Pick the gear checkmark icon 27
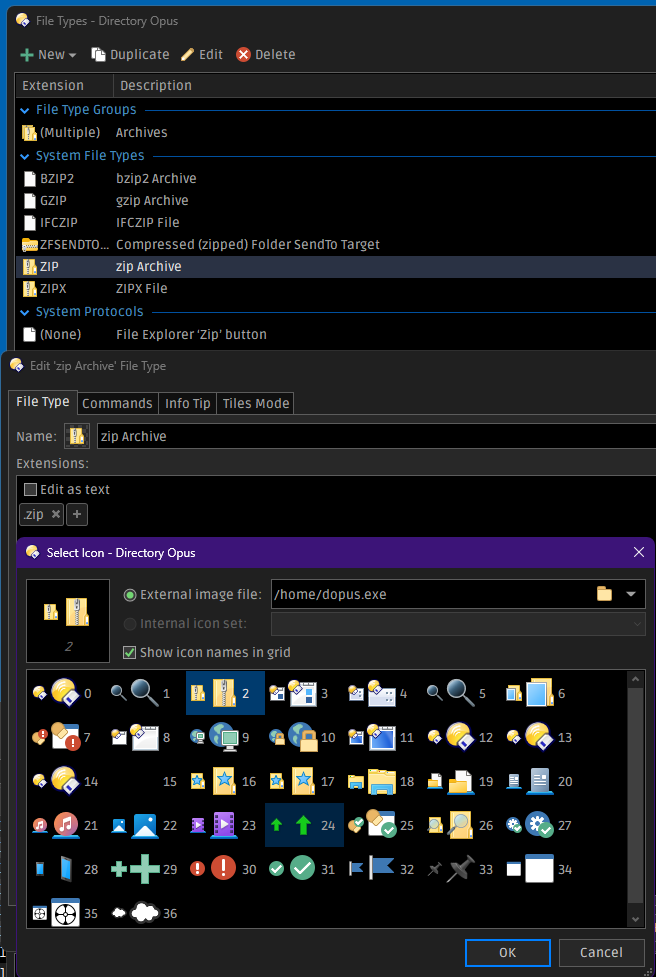656x977 pixels. pyautogui.click(x=540, y=825)
